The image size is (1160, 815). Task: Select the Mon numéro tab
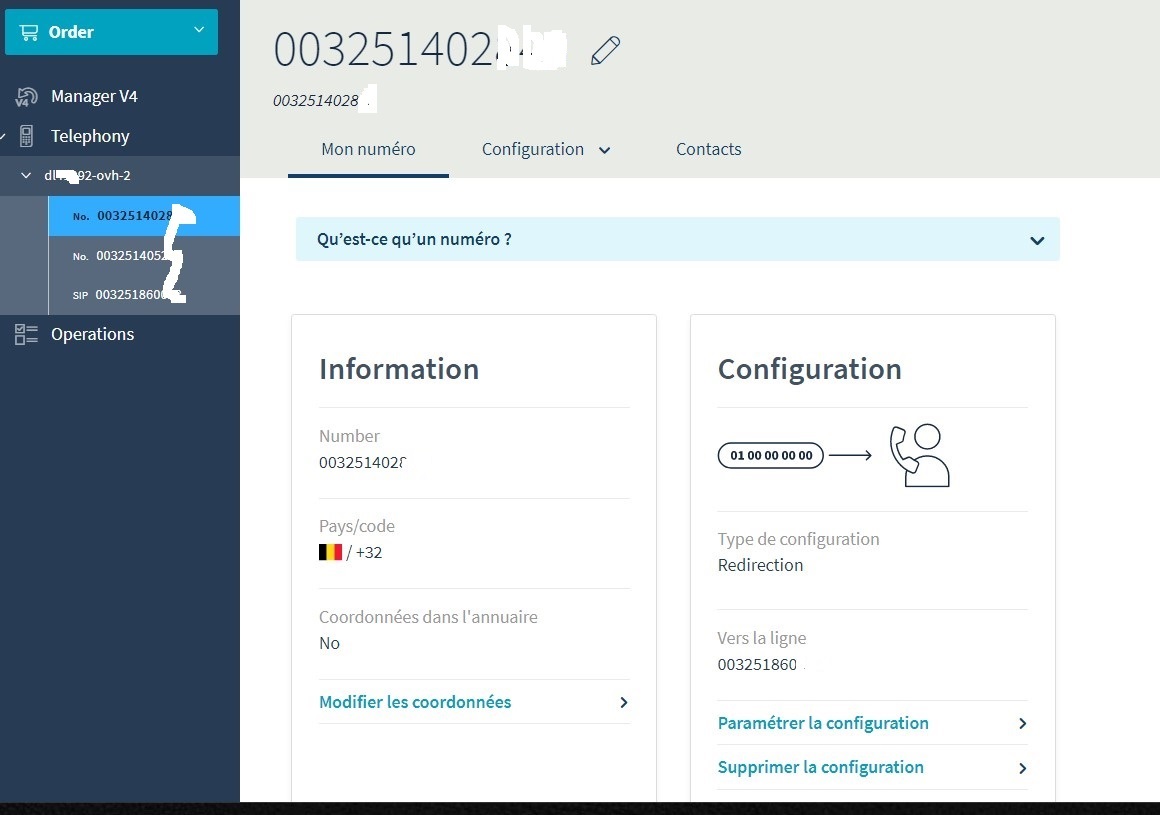[x=368, y=150]
